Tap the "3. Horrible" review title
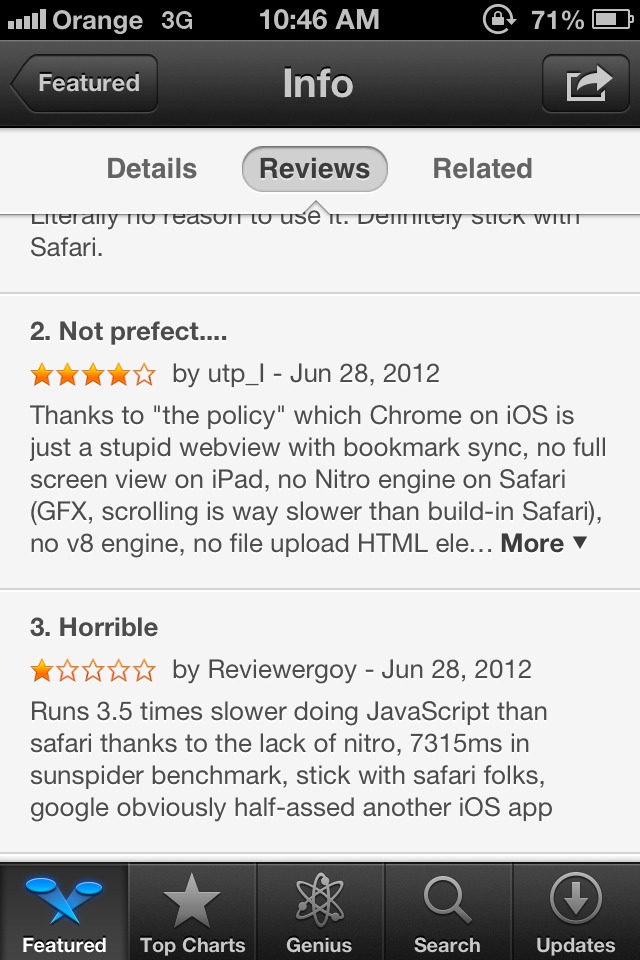Screen dimensions: 640x960 94,628
